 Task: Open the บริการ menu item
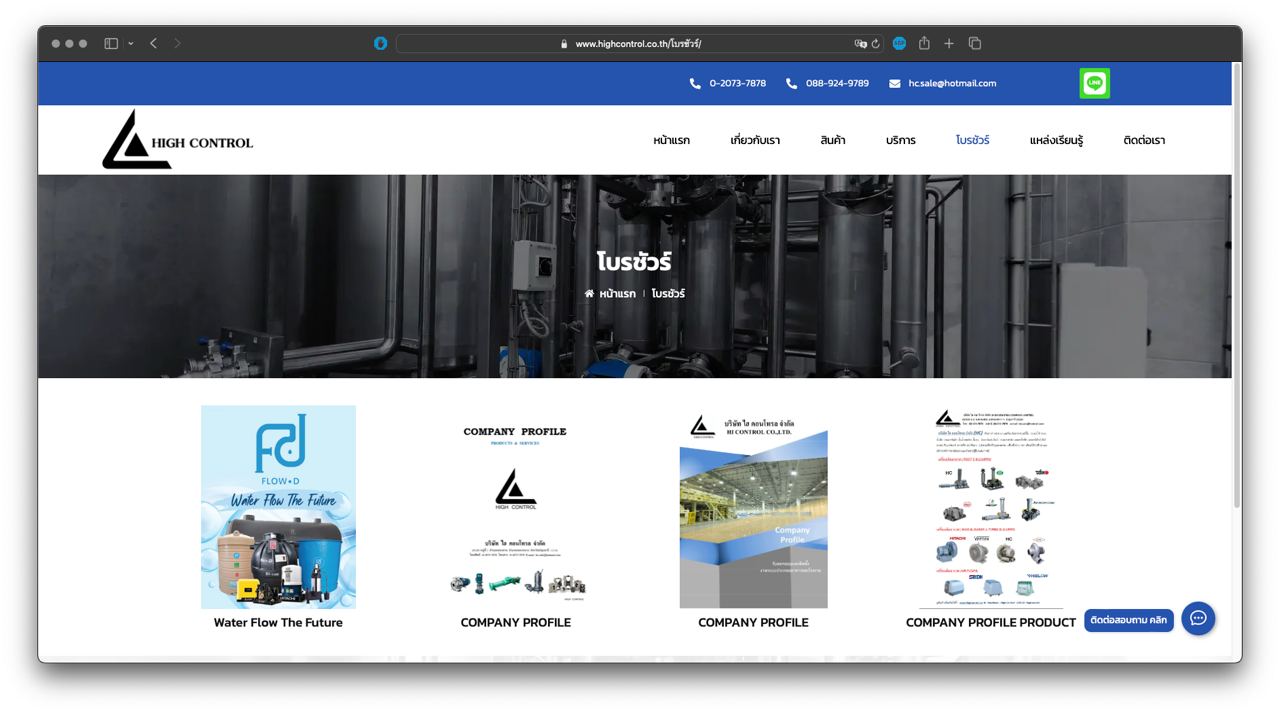pos(900,140)
